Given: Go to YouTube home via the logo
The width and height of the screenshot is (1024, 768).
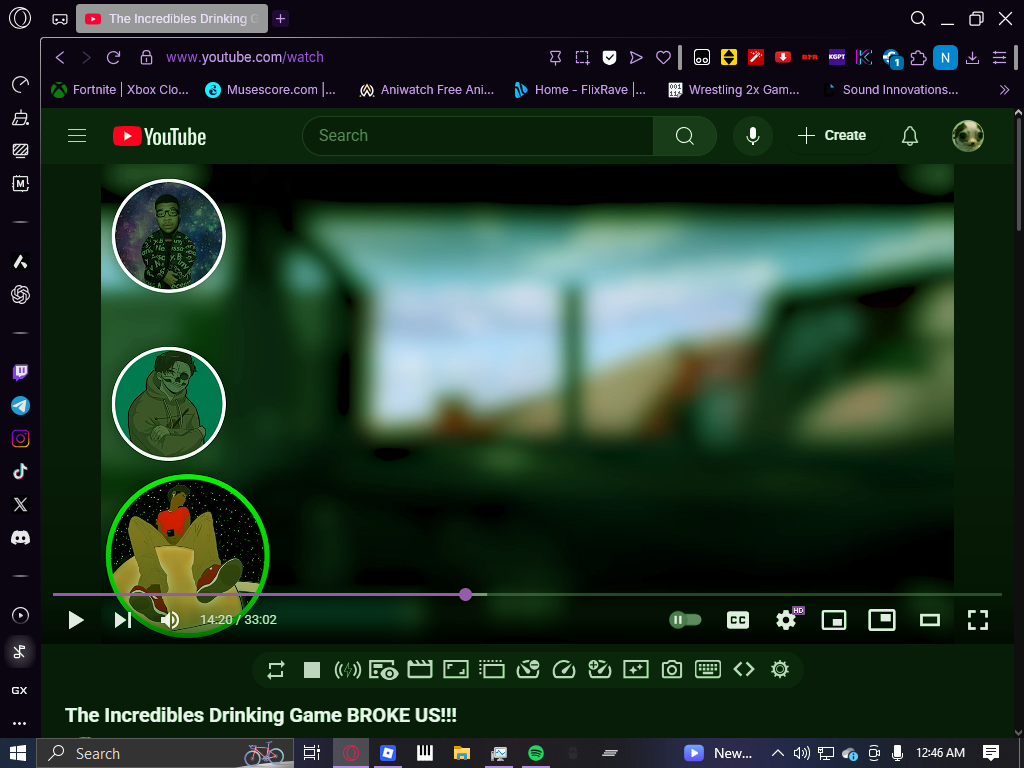Looking at the screenshot, I should [159, 136].
